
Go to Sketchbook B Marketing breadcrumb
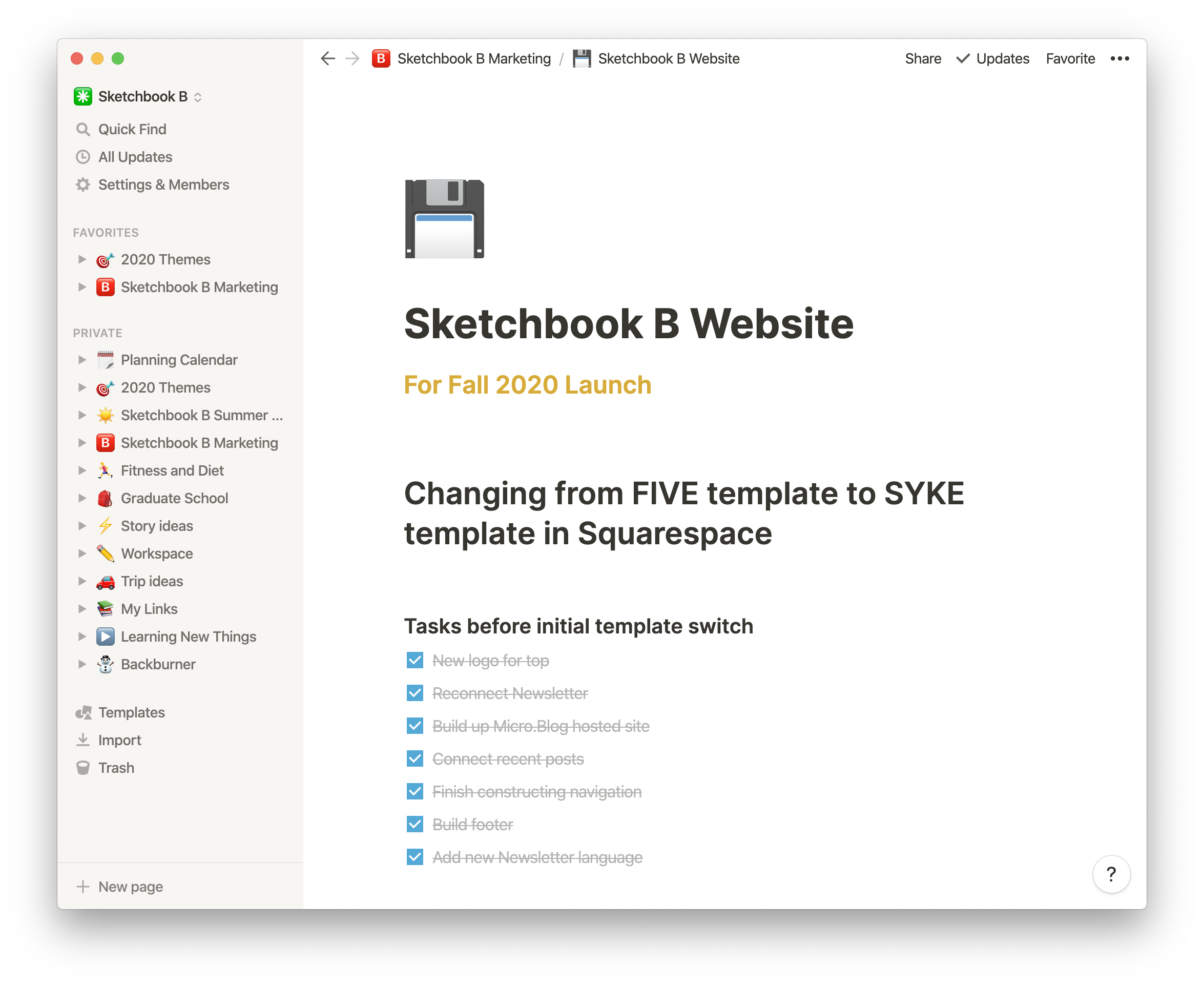473,58
